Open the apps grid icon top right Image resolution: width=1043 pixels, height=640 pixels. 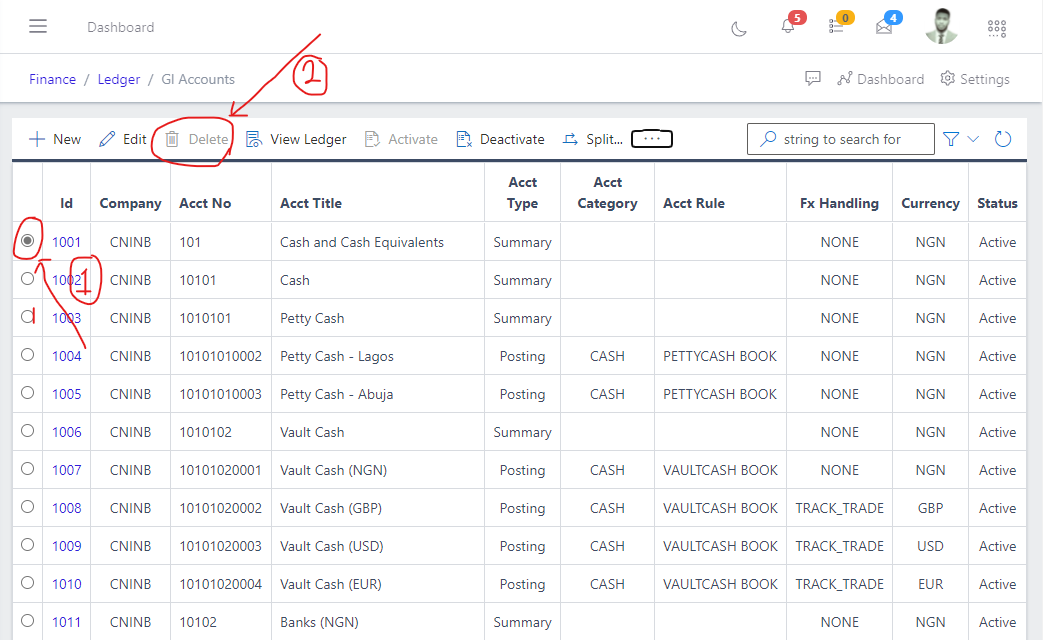click(x=996, y=29)
